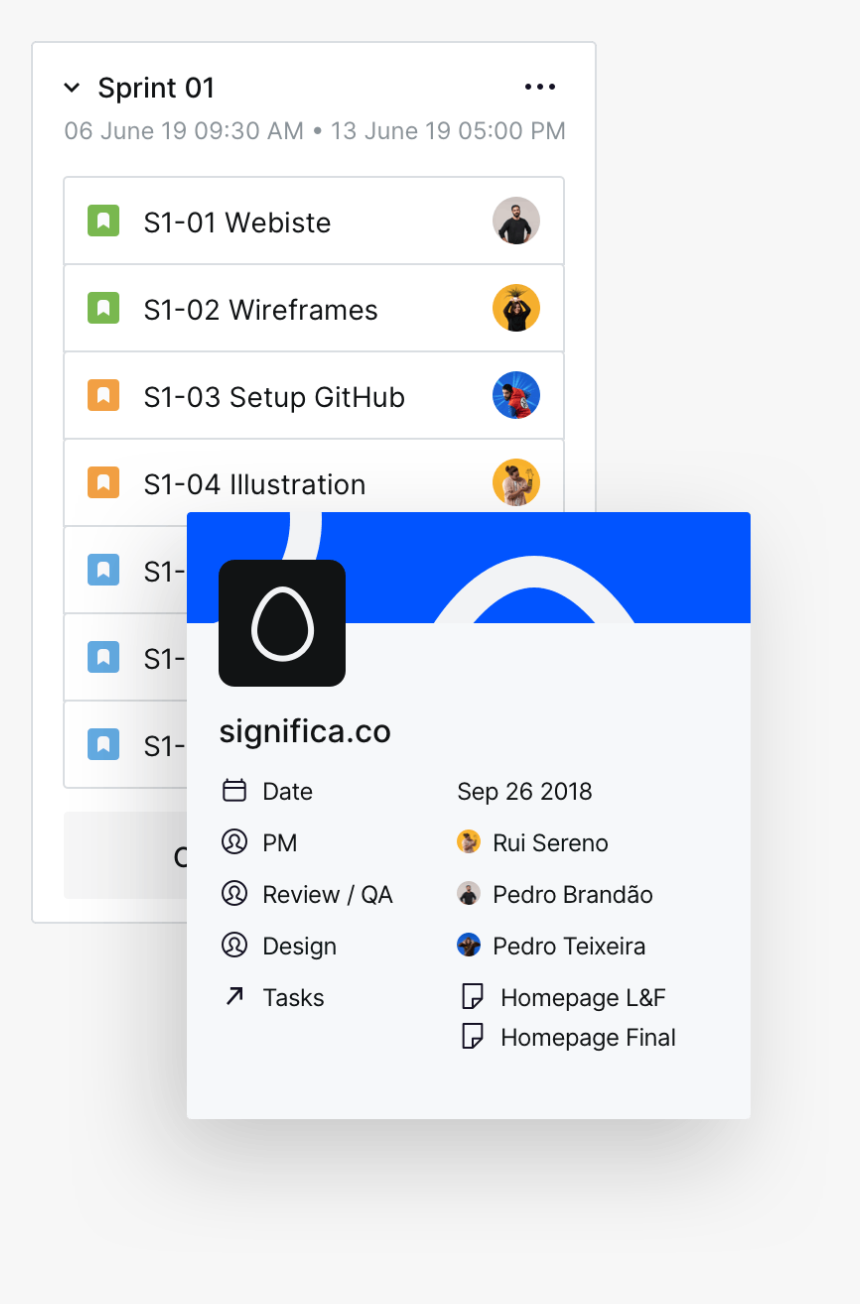860x1304 pixels.
Task: Click the orange bookmark icon of S1-04 Illustration
Action: (x=103, y=482)
